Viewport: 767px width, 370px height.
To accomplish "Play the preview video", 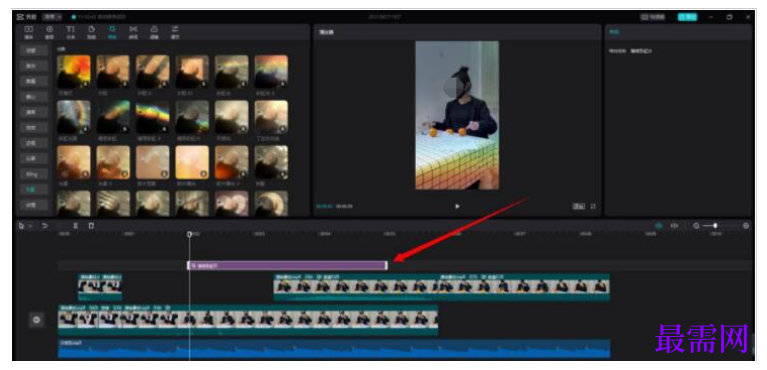I will (457, 207).
